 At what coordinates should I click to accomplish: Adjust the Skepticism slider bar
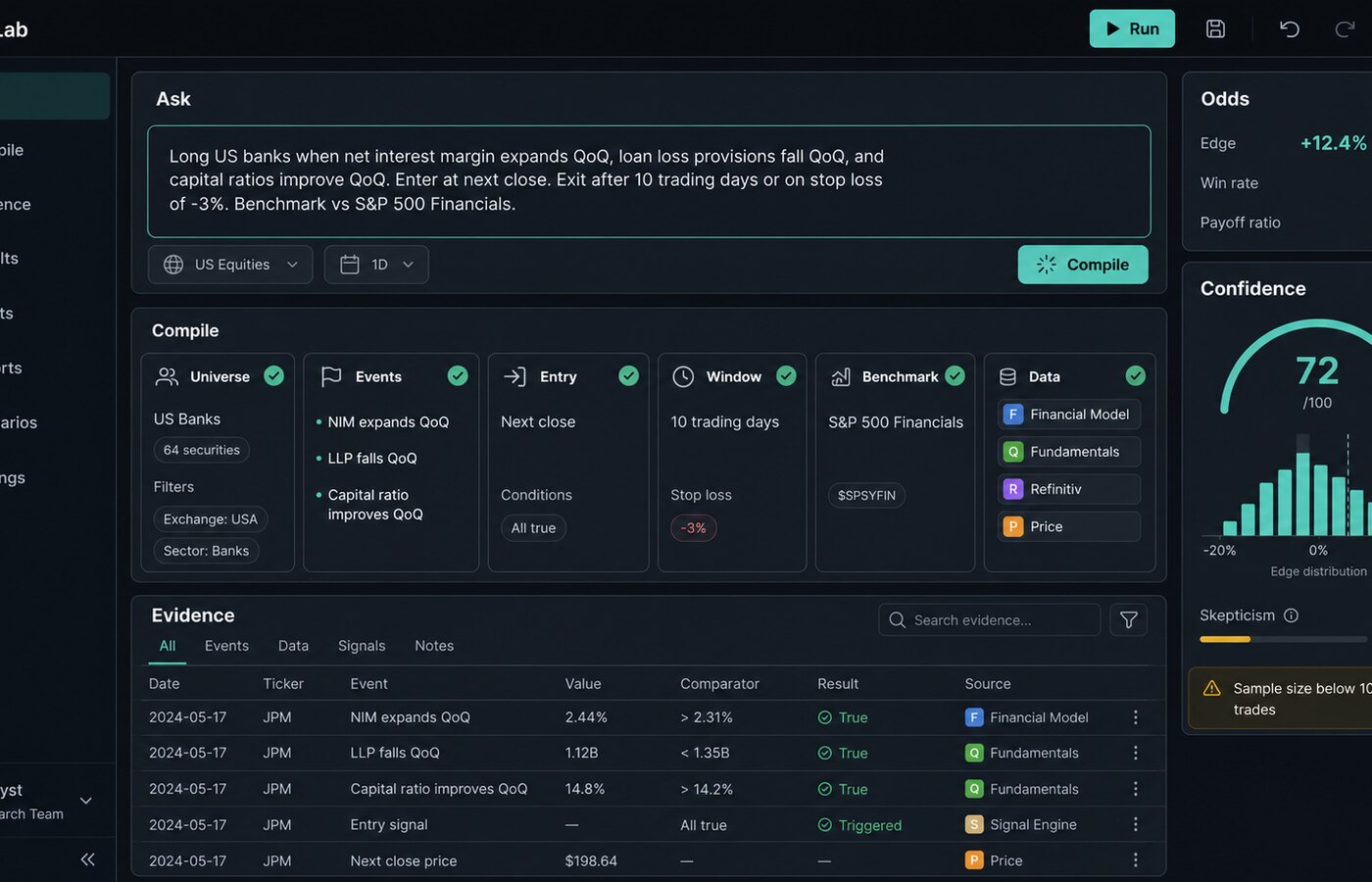click(1284, 639)
